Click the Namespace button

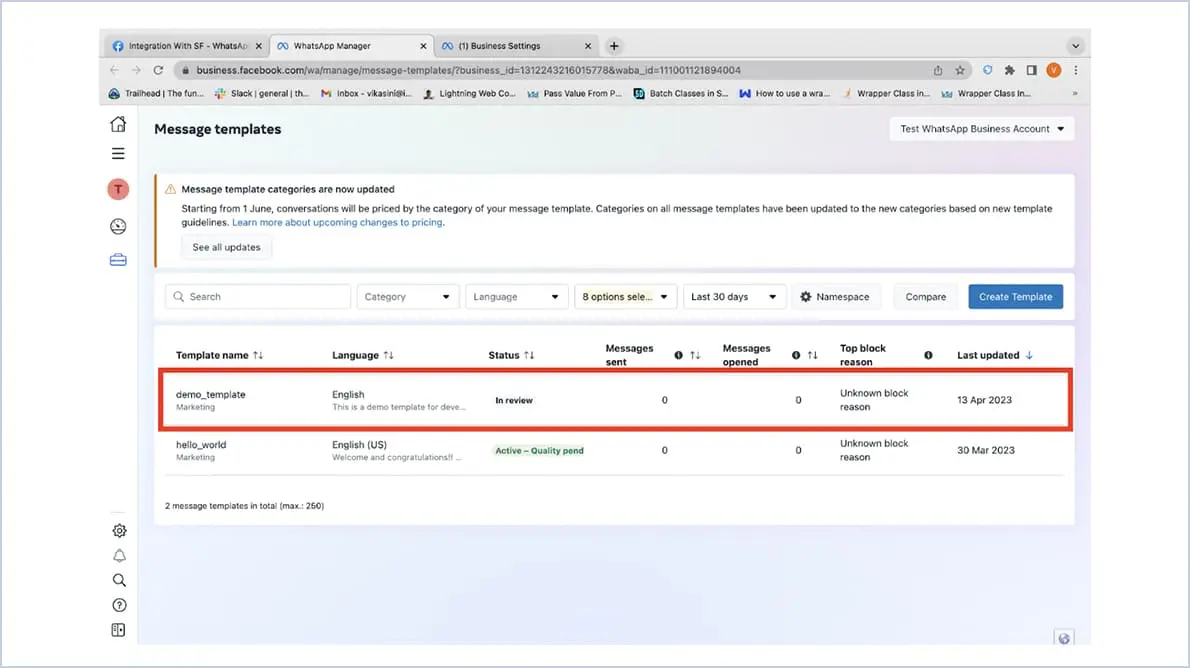(x=835, y=297)
